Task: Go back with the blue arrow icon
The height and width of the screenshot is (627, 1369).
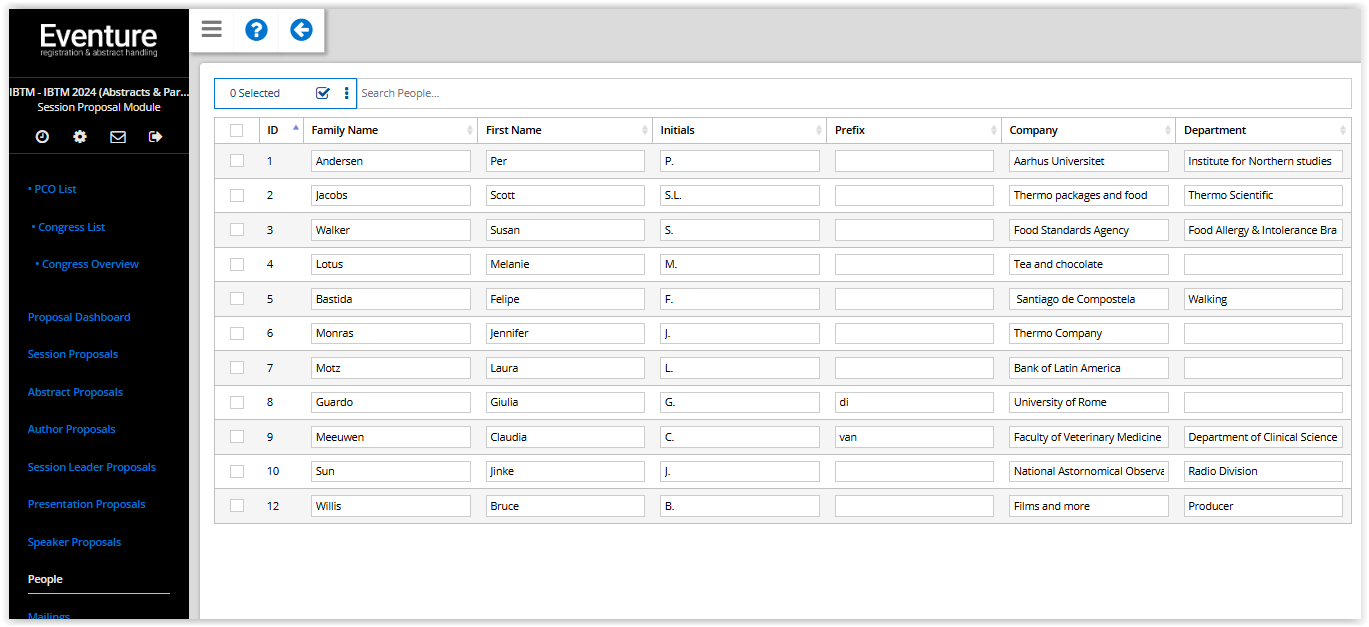Action: (301, 30)
